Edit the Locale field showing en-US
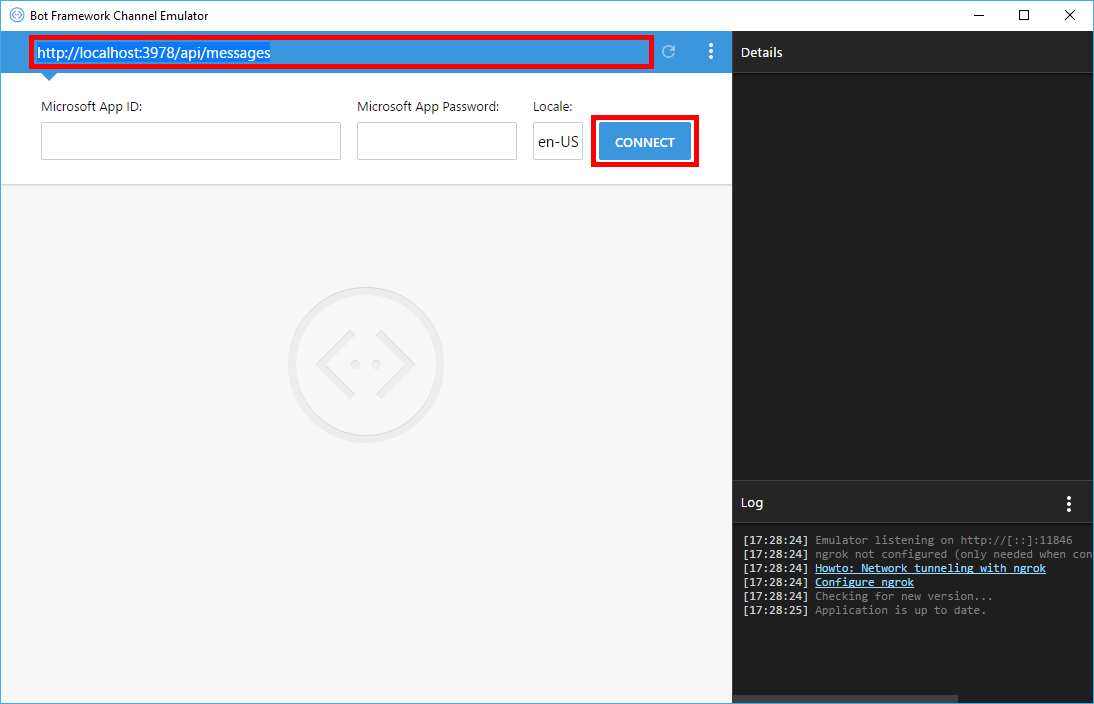This screenshot has width=1094, height=704. 557,141
